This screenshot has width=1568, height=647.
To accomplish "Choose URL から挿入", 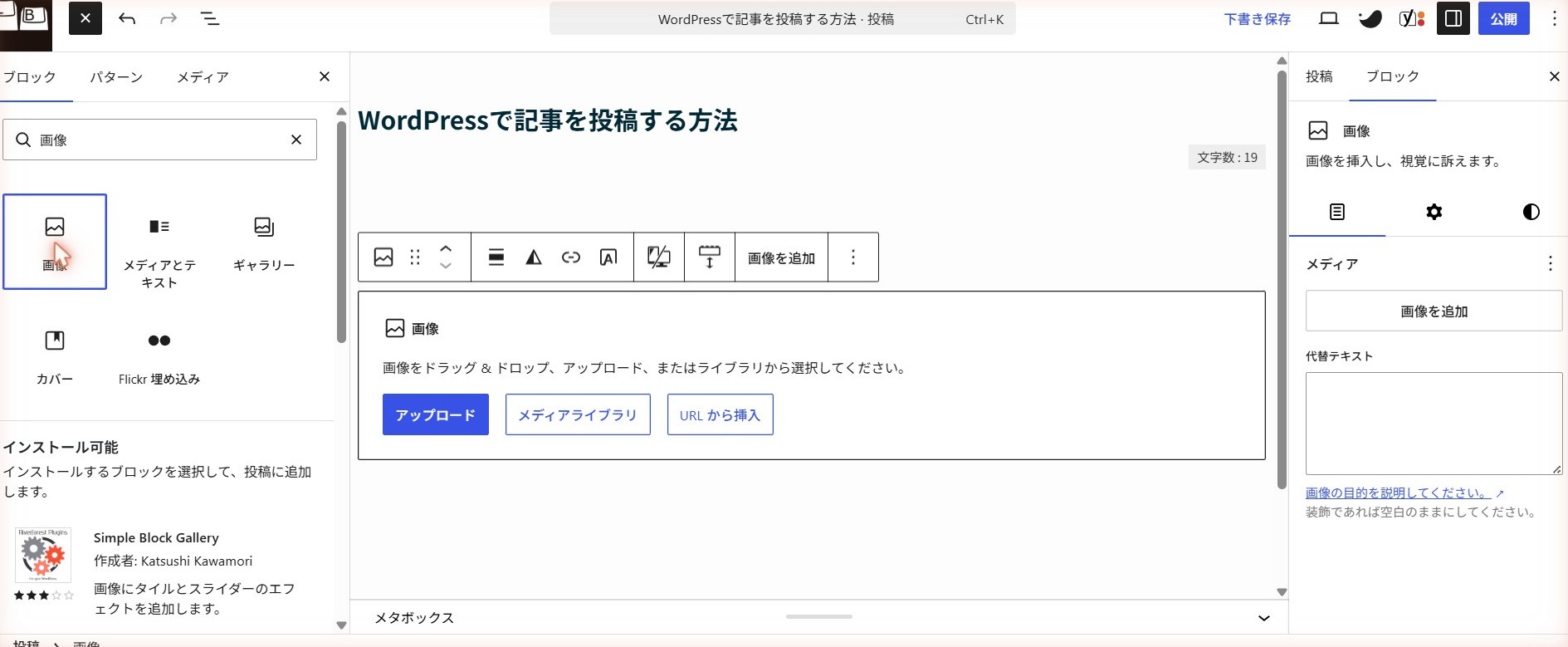I will click(720, 414).
